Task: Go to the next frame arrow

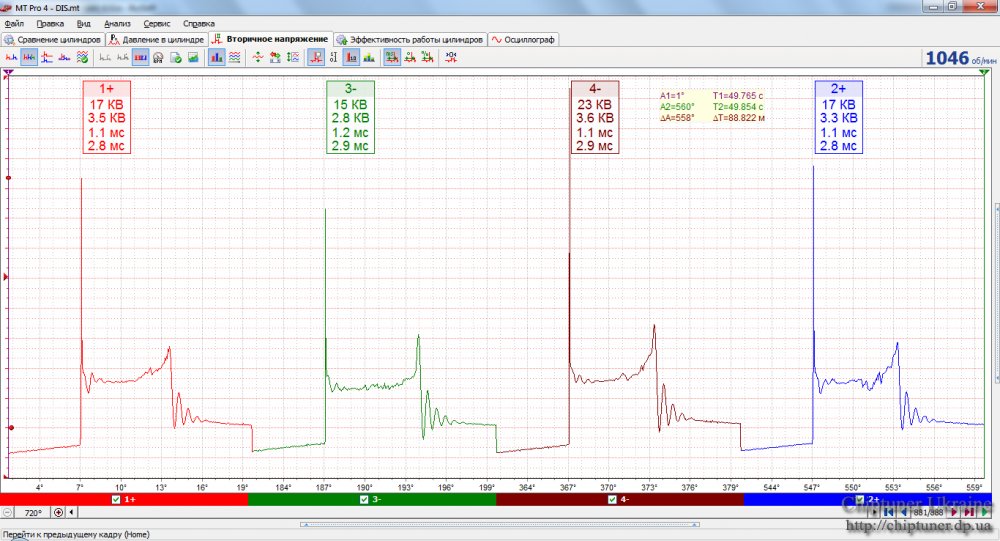Action: point(954,512)
